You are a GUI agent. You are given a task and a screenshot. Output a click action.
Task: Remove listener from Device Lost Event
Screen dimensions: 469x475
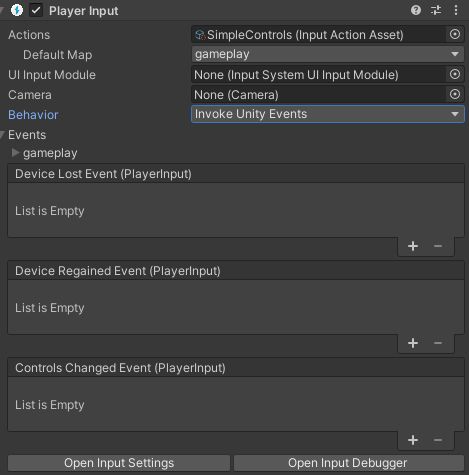point(438,246)
